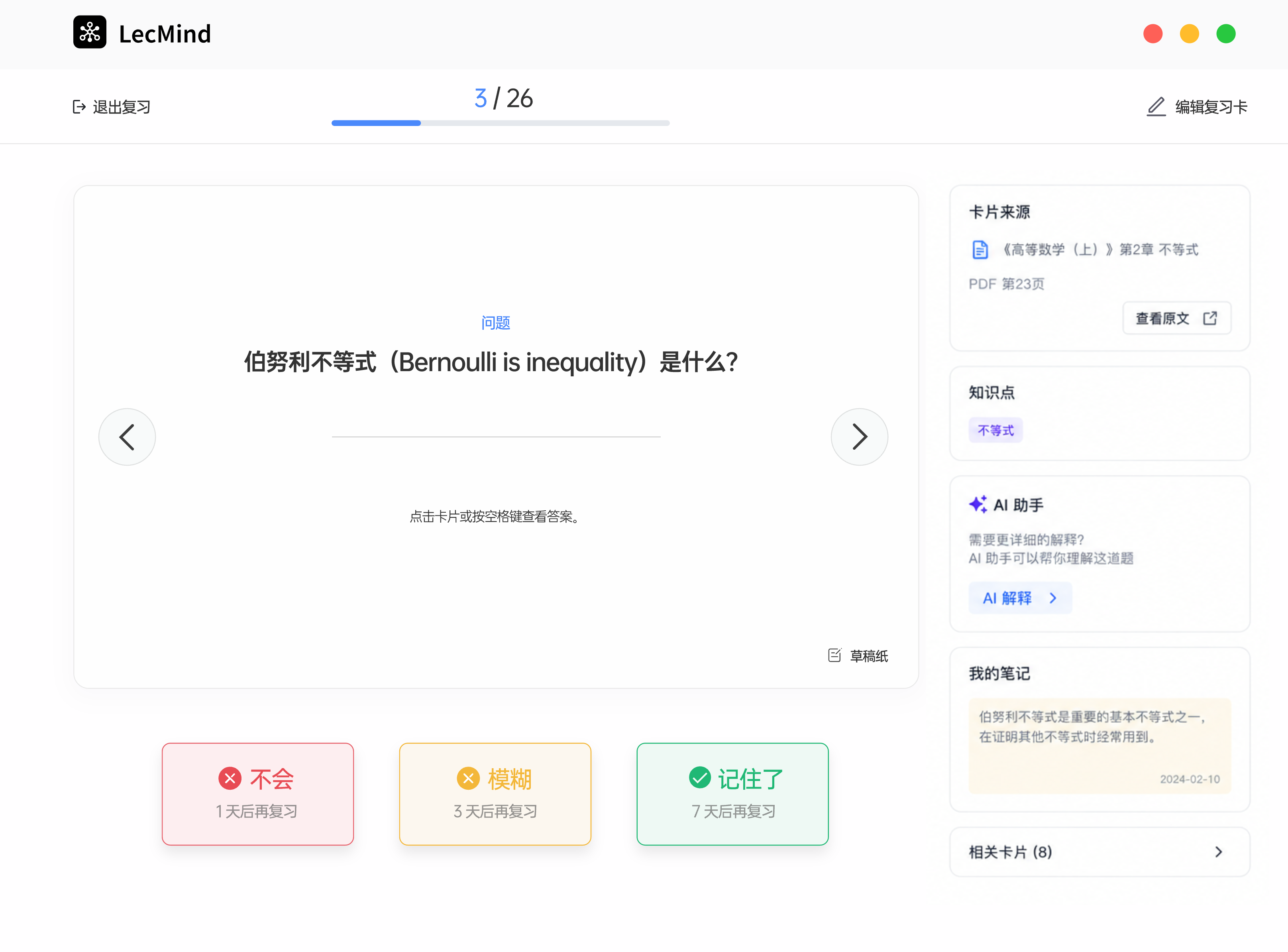Go to the next card with right arrow
Viewport: 1288px width, 952px height.
(x=860, y=437)
